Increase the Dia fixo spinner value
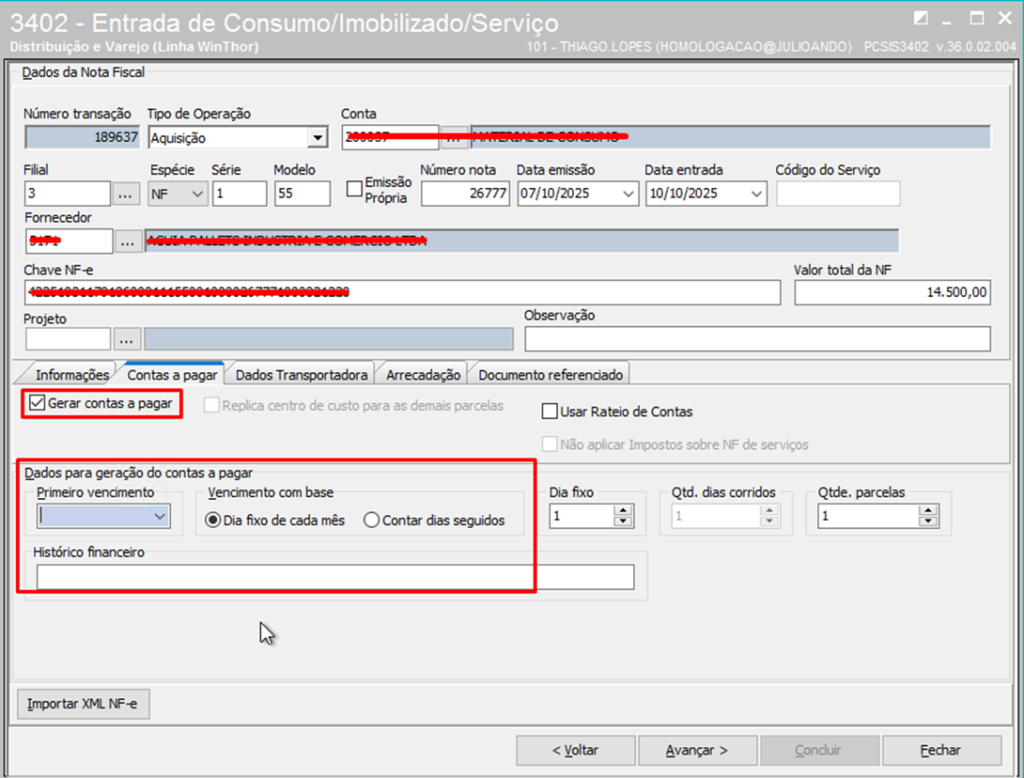The width and height of the screenshot is (1024, 778). [x=623, y=510]
